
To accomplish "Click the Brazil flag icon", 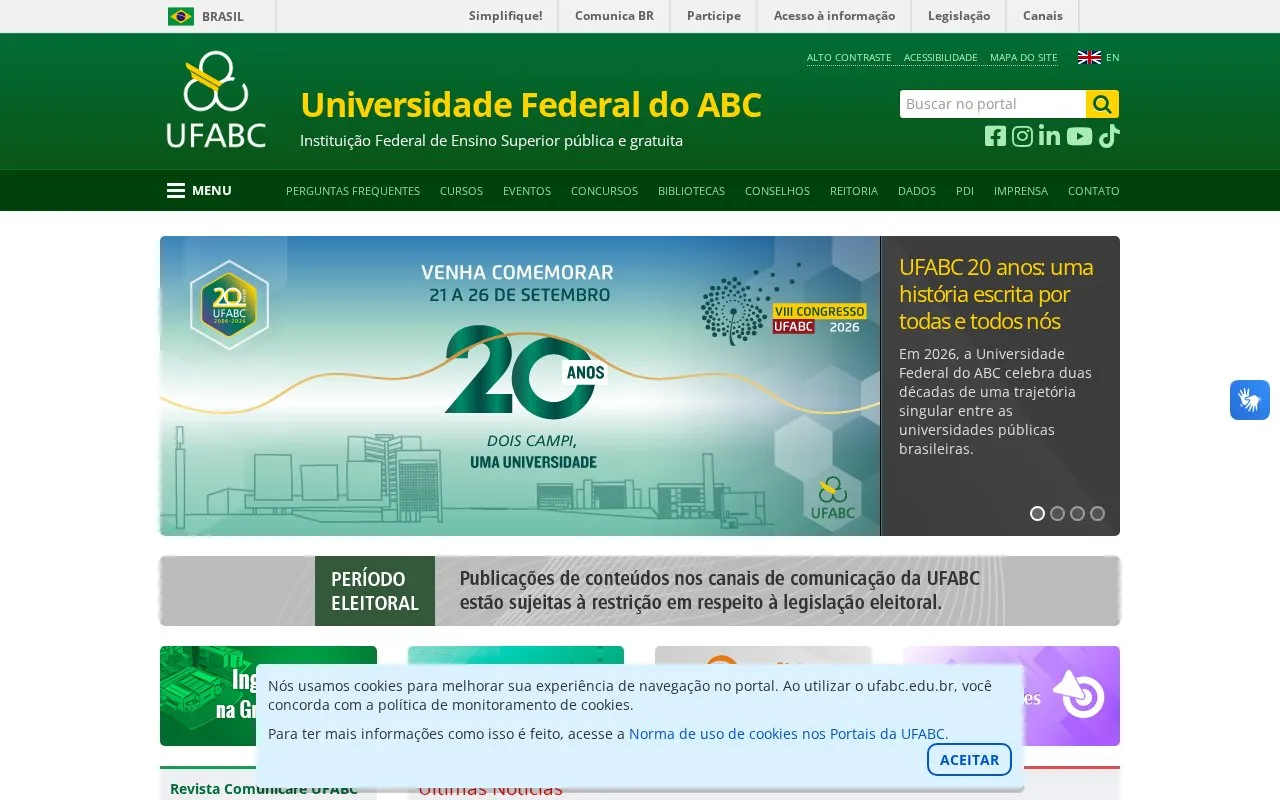I will point(181,16).
